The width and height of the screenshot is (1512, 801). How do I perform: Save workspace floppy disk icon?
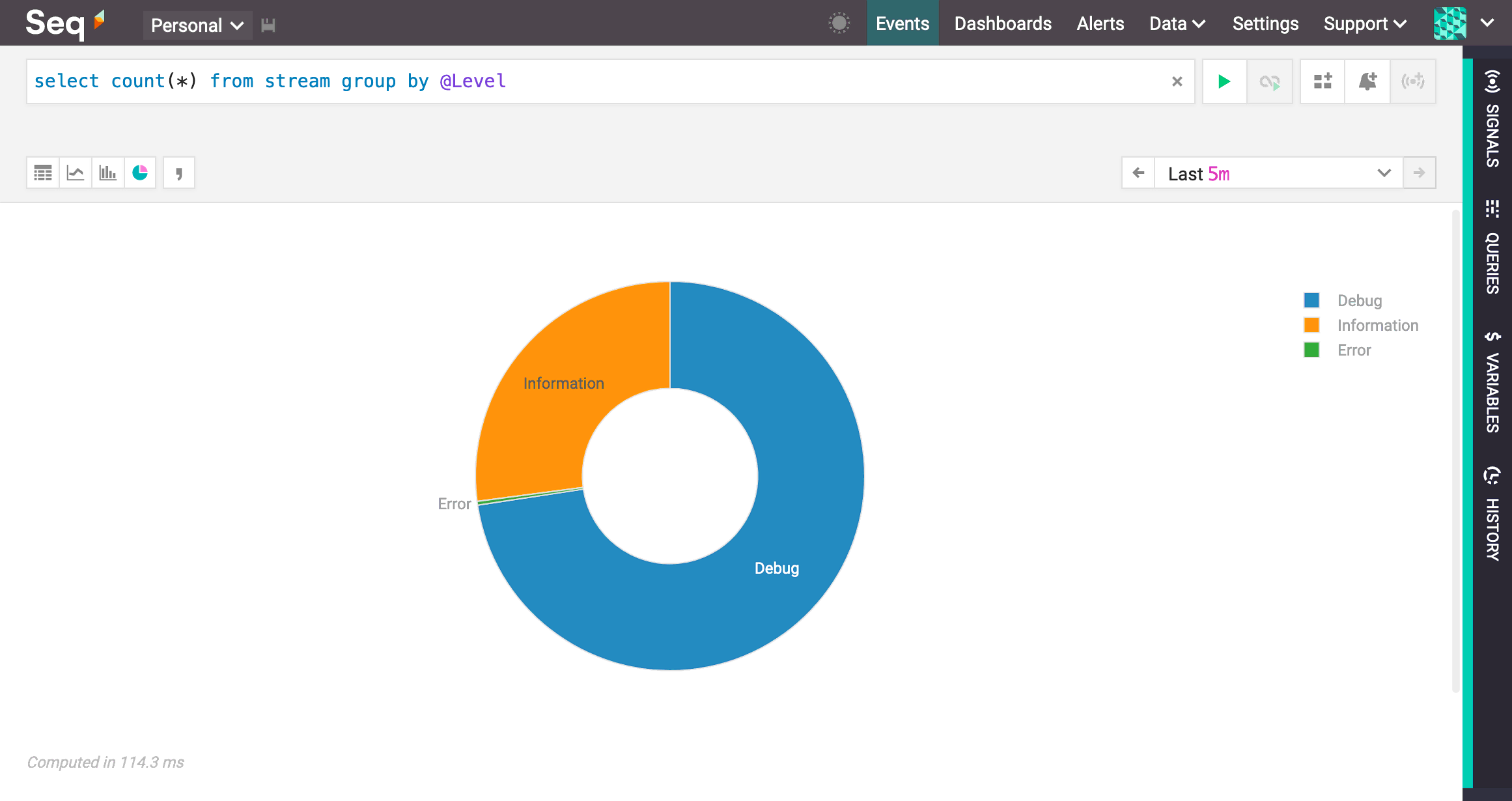click(x=268, y=25)
